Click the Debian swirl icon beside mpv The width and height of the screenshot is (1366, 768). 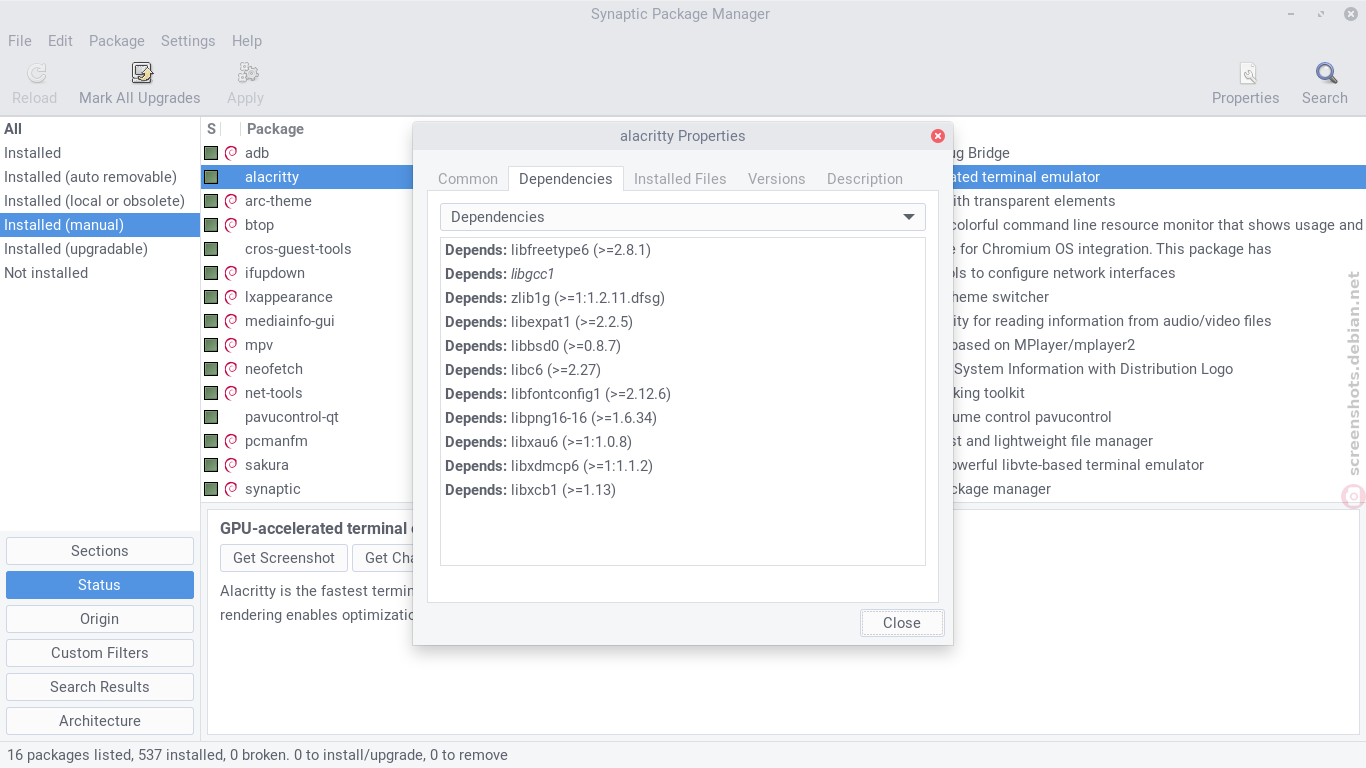tap(231, 345)
